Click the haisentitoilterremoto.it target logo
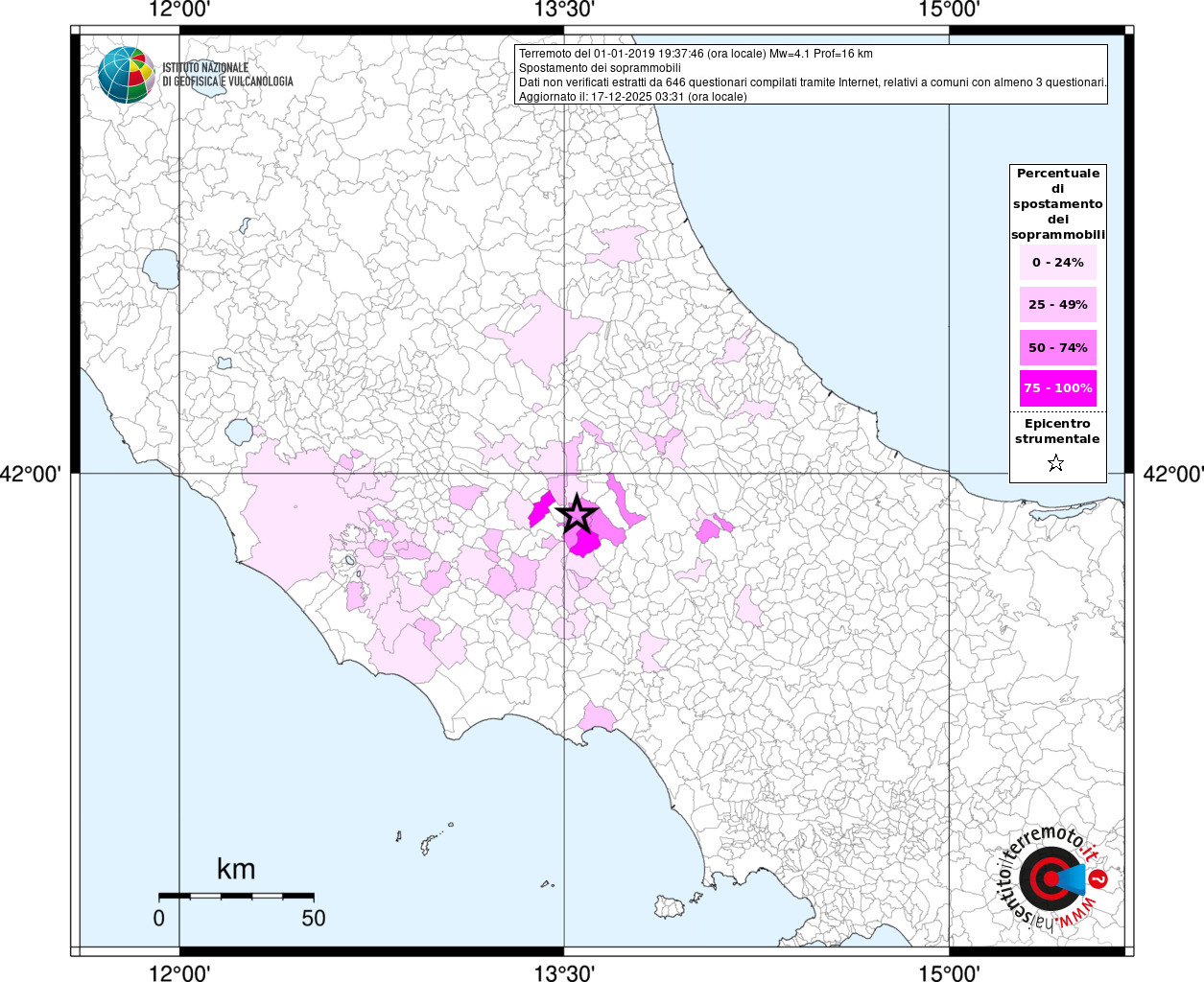Viewport: 1204px width, 982px height. pos(1051,878)
